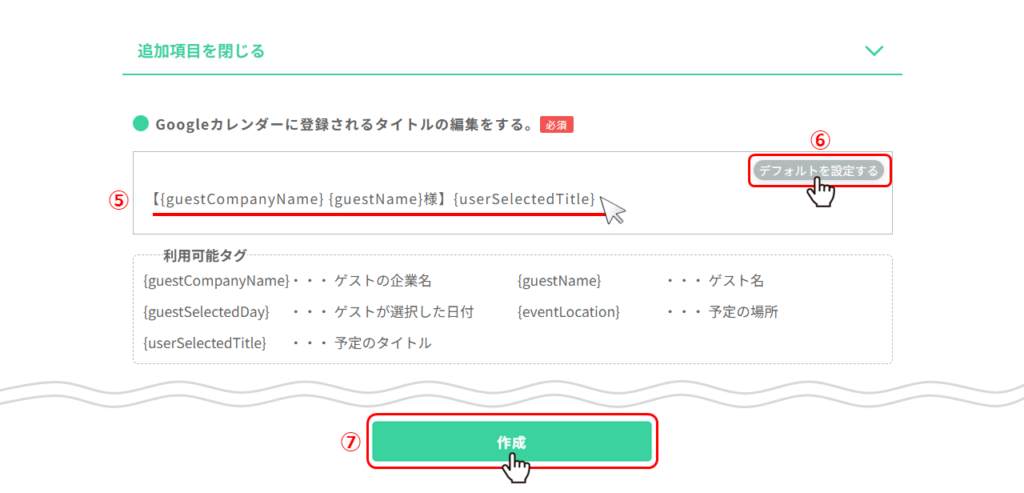Collapse section with the green chevron arrow

pyautogui.click(x=874, y=50)
